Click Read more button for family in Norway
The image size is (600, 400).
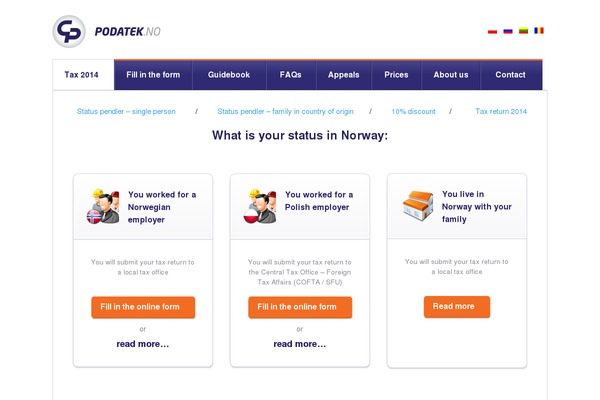point(457,307)
